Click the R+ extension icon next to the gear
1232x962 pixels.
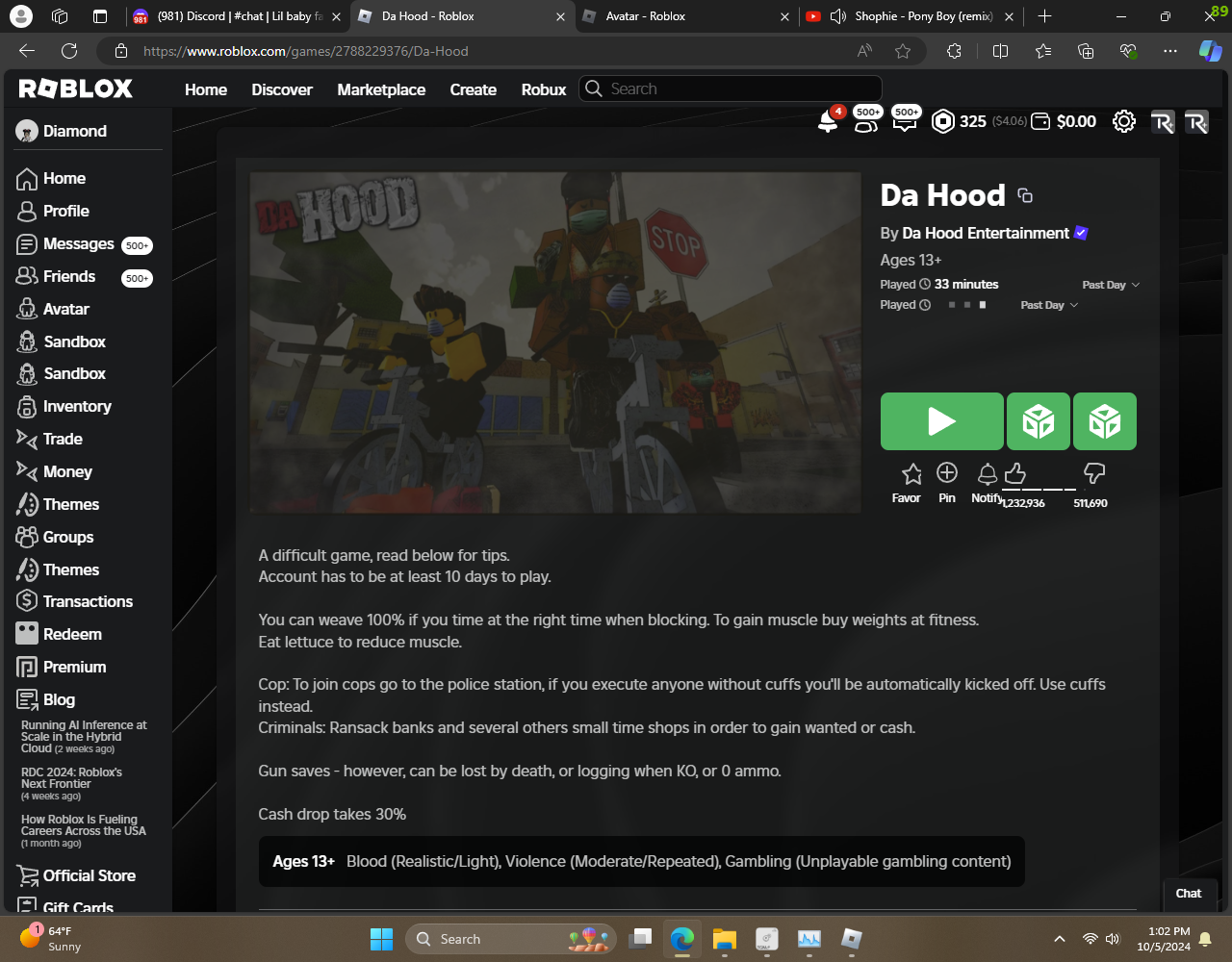1163,122
